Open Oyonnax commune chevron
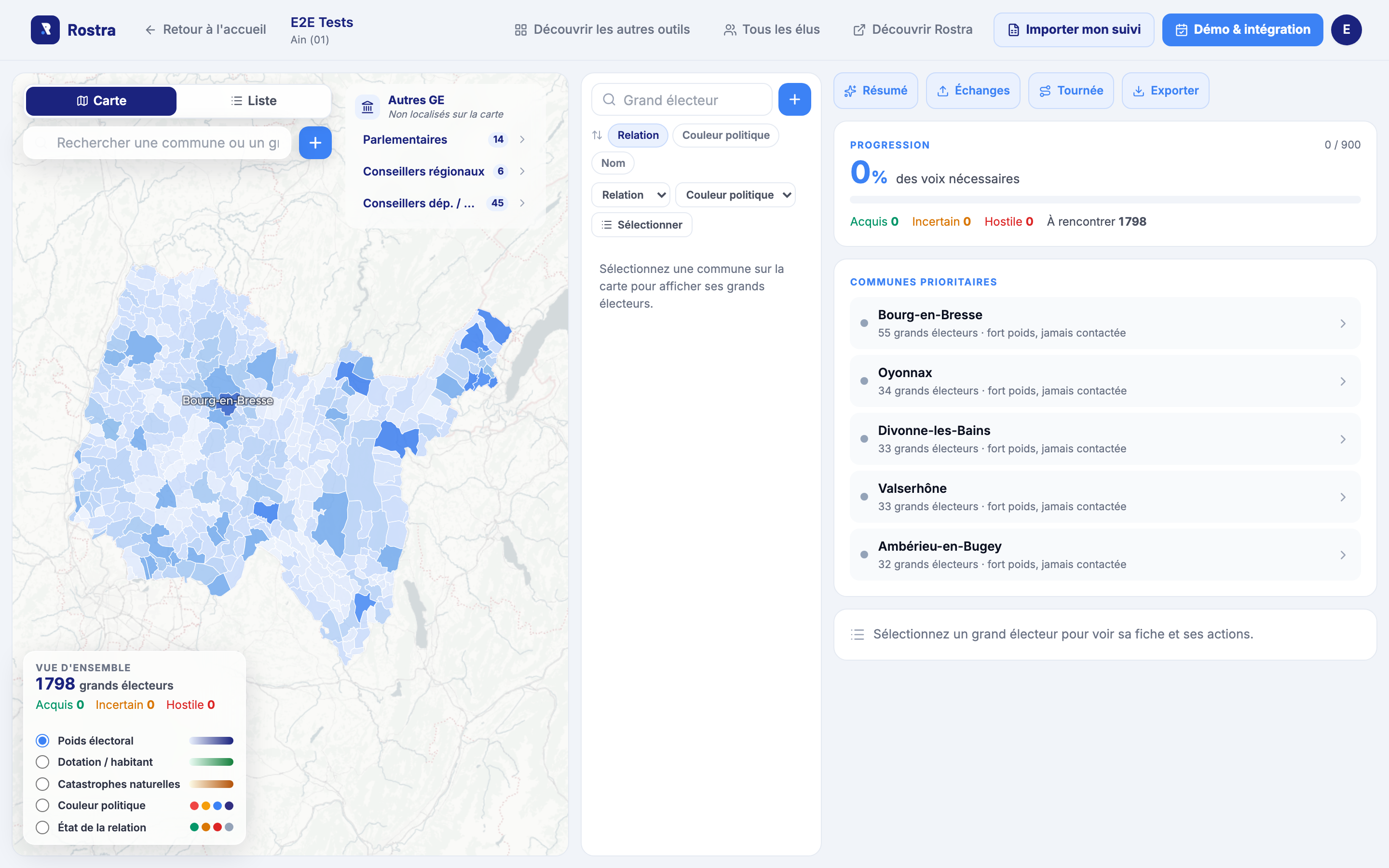Viewport: 1389px width, 868px height. click(x=1343, y=382)
